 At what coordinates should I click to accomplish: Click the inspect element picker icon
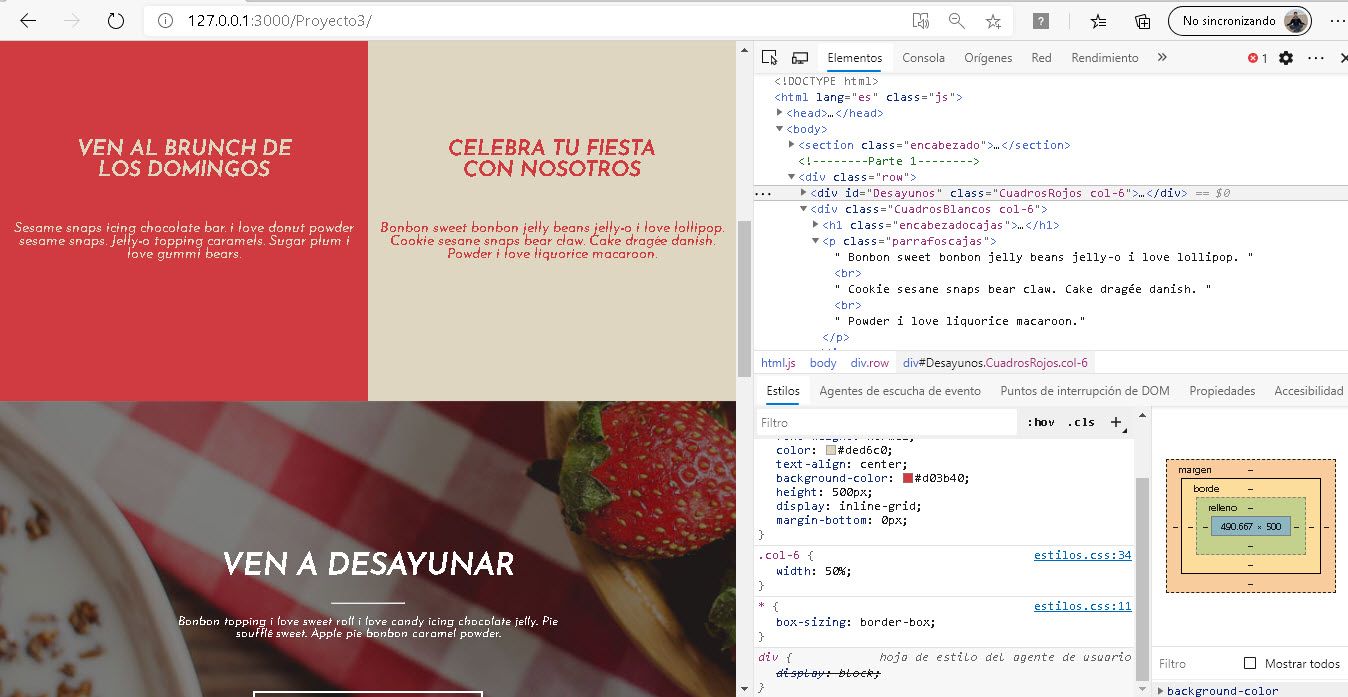pos(768,58)
